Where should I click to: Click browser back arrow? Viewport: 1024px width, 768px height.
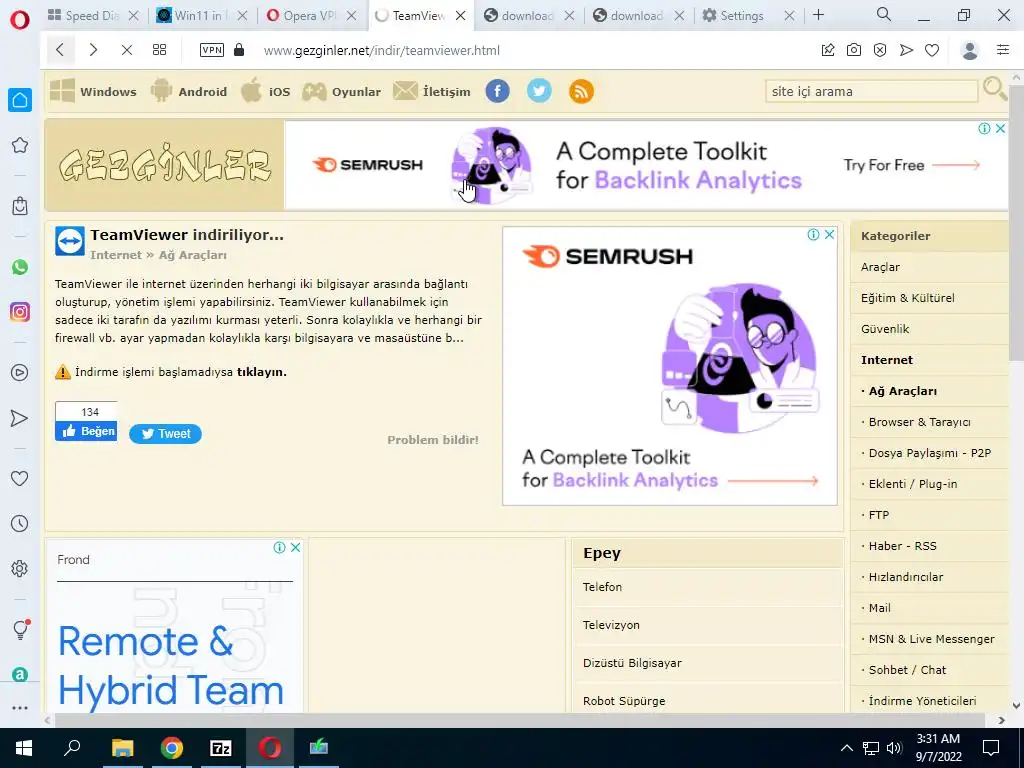[60, 50]
